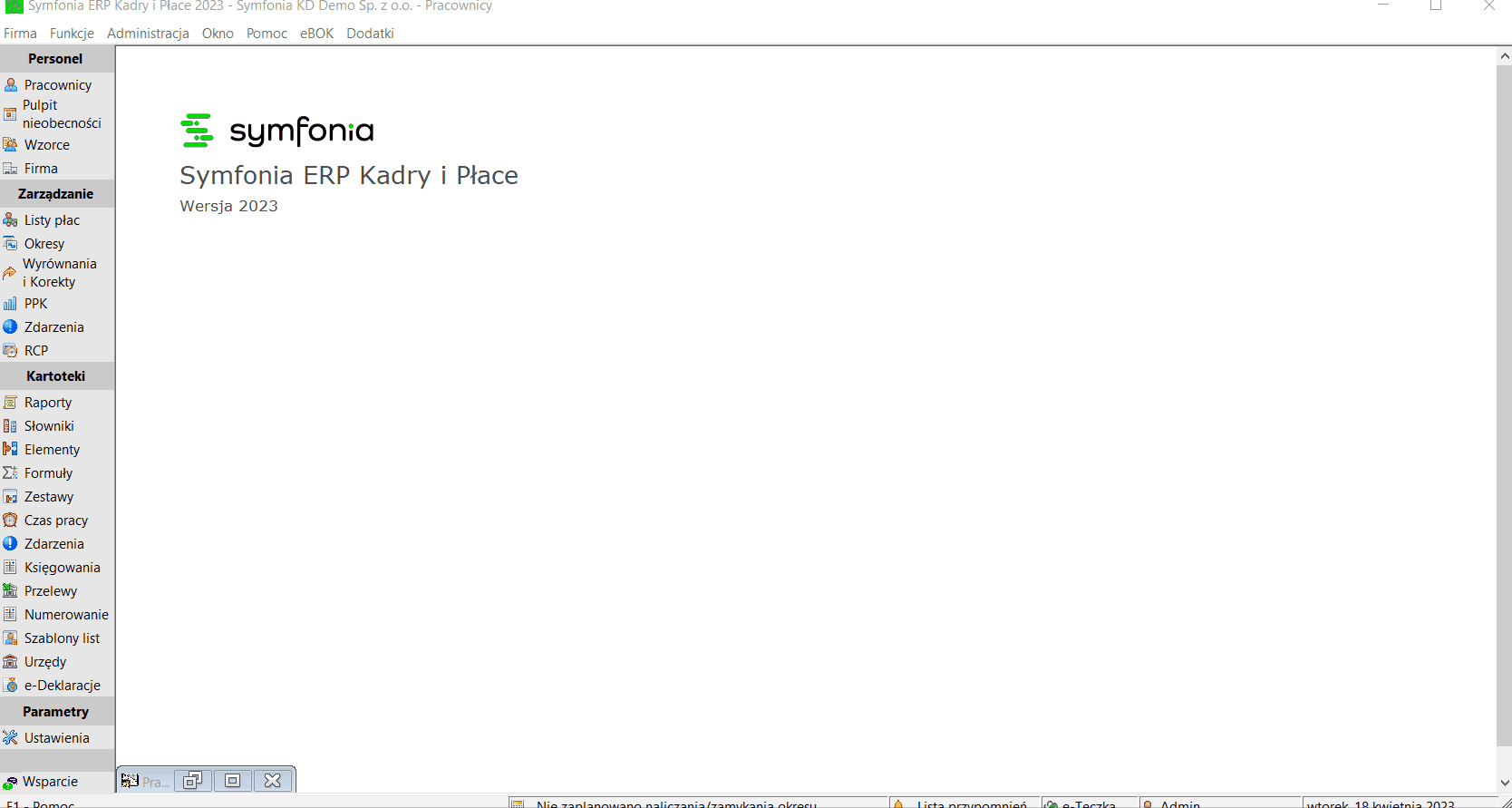Open the Numerowanie icon

(x=11, y=614)
